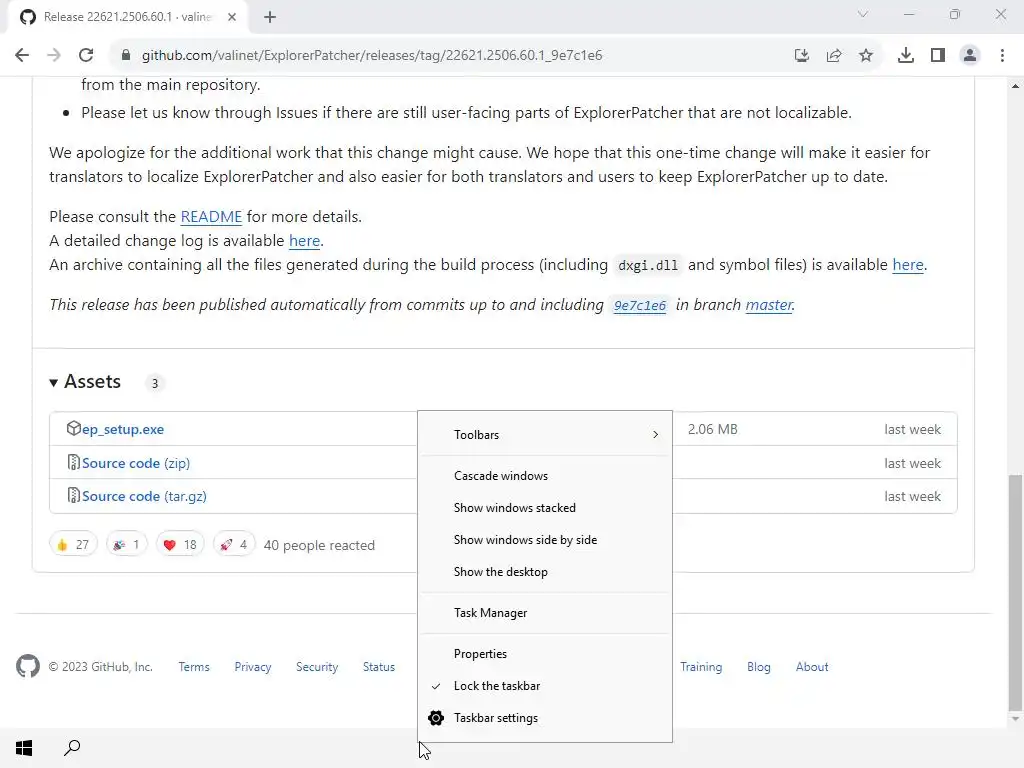1024x768 pixels.
Task: Open Taskbar settings
Action: [545, 718]
